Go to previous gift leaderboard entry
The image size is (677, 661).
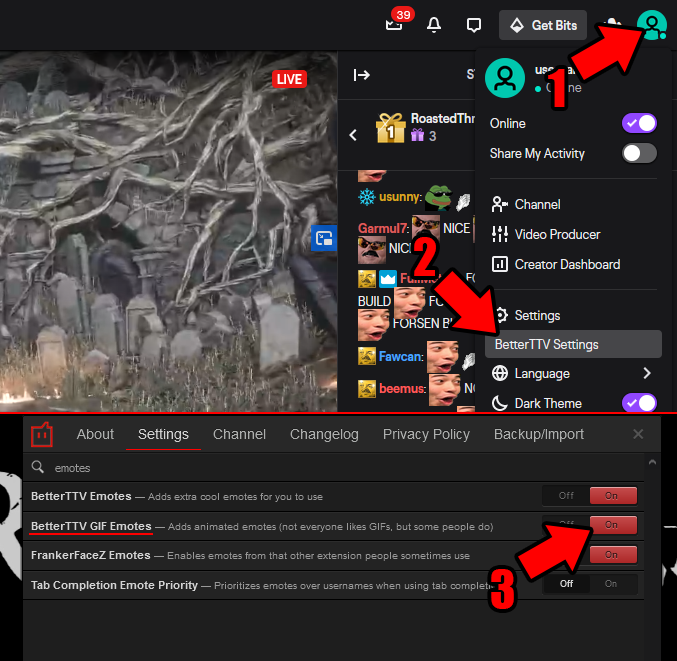[353, 135]
